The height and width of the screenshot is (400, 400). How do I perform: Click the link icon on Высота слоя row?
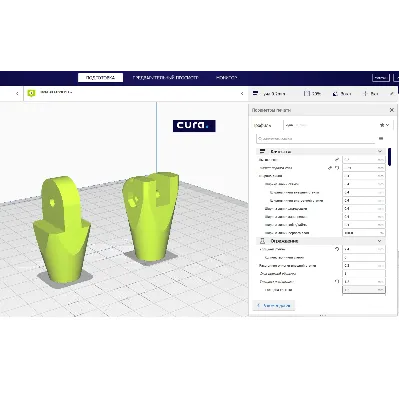[337, 160]
